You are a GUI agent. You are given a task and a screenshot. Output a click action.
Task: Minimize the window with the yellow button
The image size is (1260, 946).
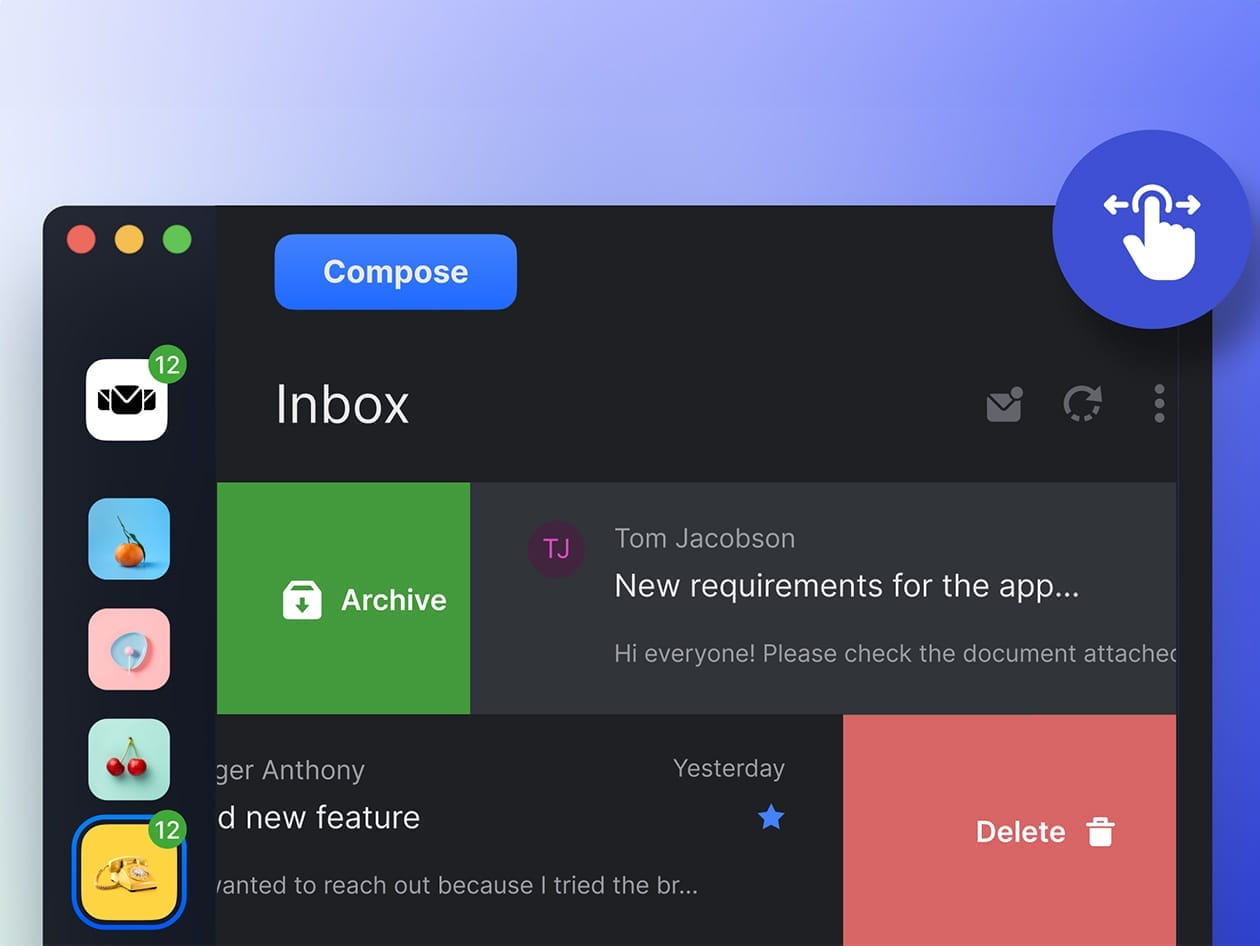129,240
